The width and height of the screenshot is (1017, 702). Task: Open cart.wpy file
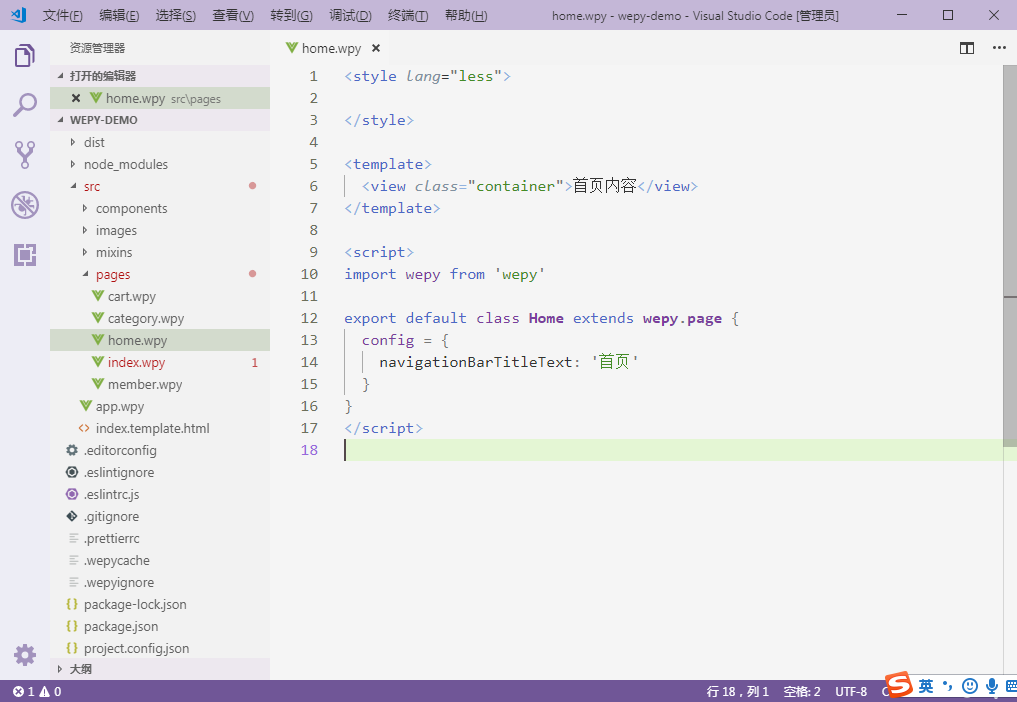160,297
